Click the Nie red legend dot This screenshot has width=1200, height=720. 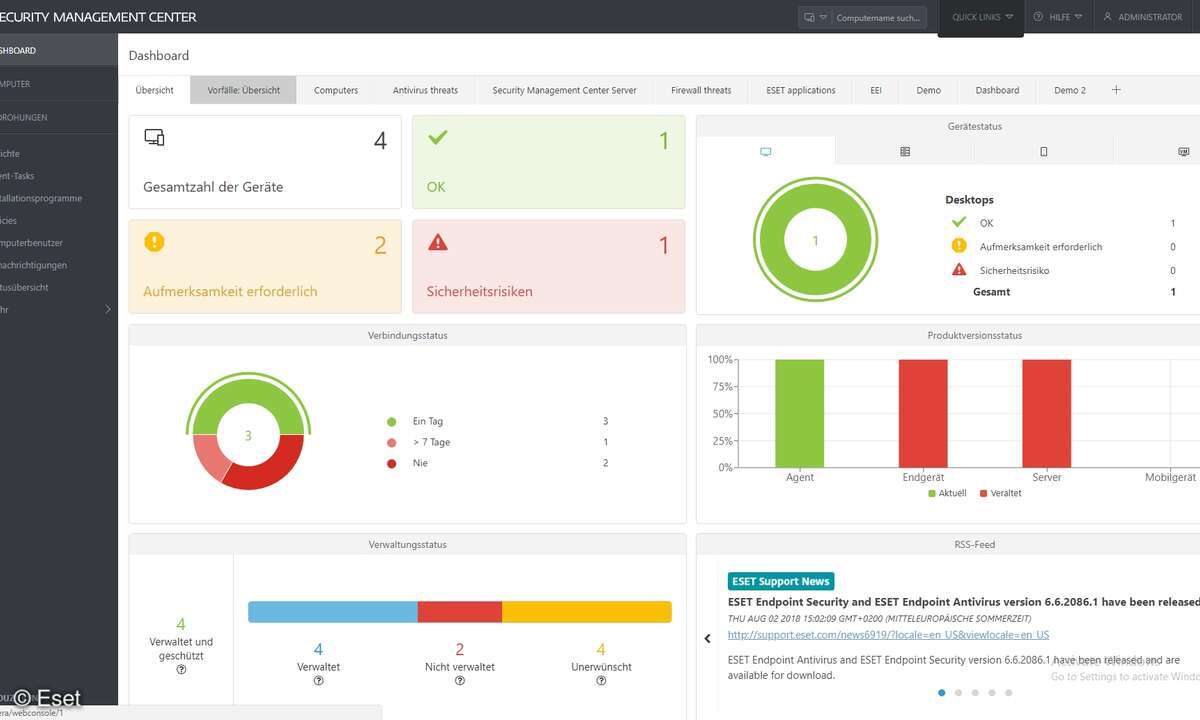click(391, 463)
